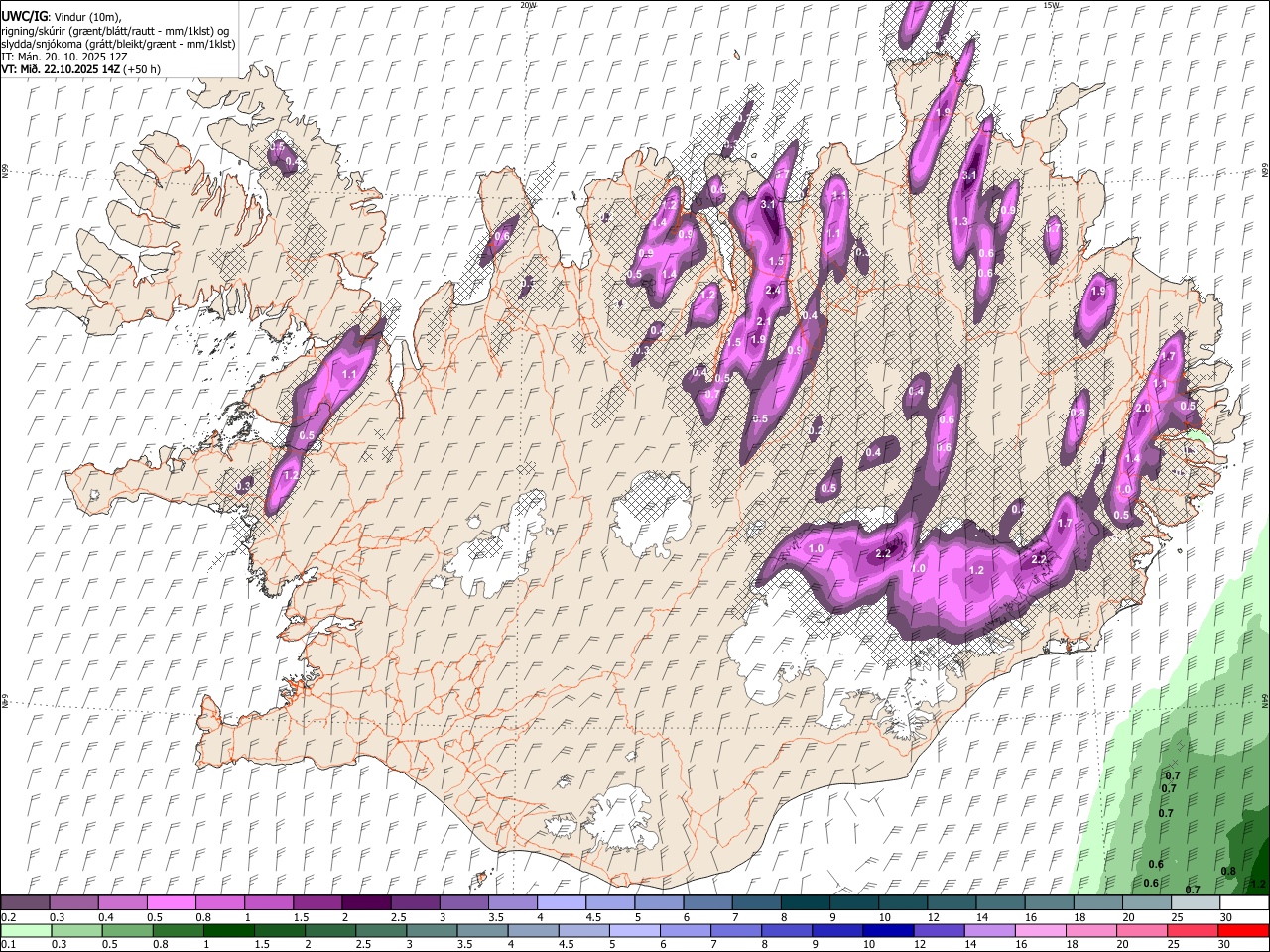This screenshot has height=952, width=1270.
Task: Click the '1.3' snowfall value on the map
Action: click(960, 222)
